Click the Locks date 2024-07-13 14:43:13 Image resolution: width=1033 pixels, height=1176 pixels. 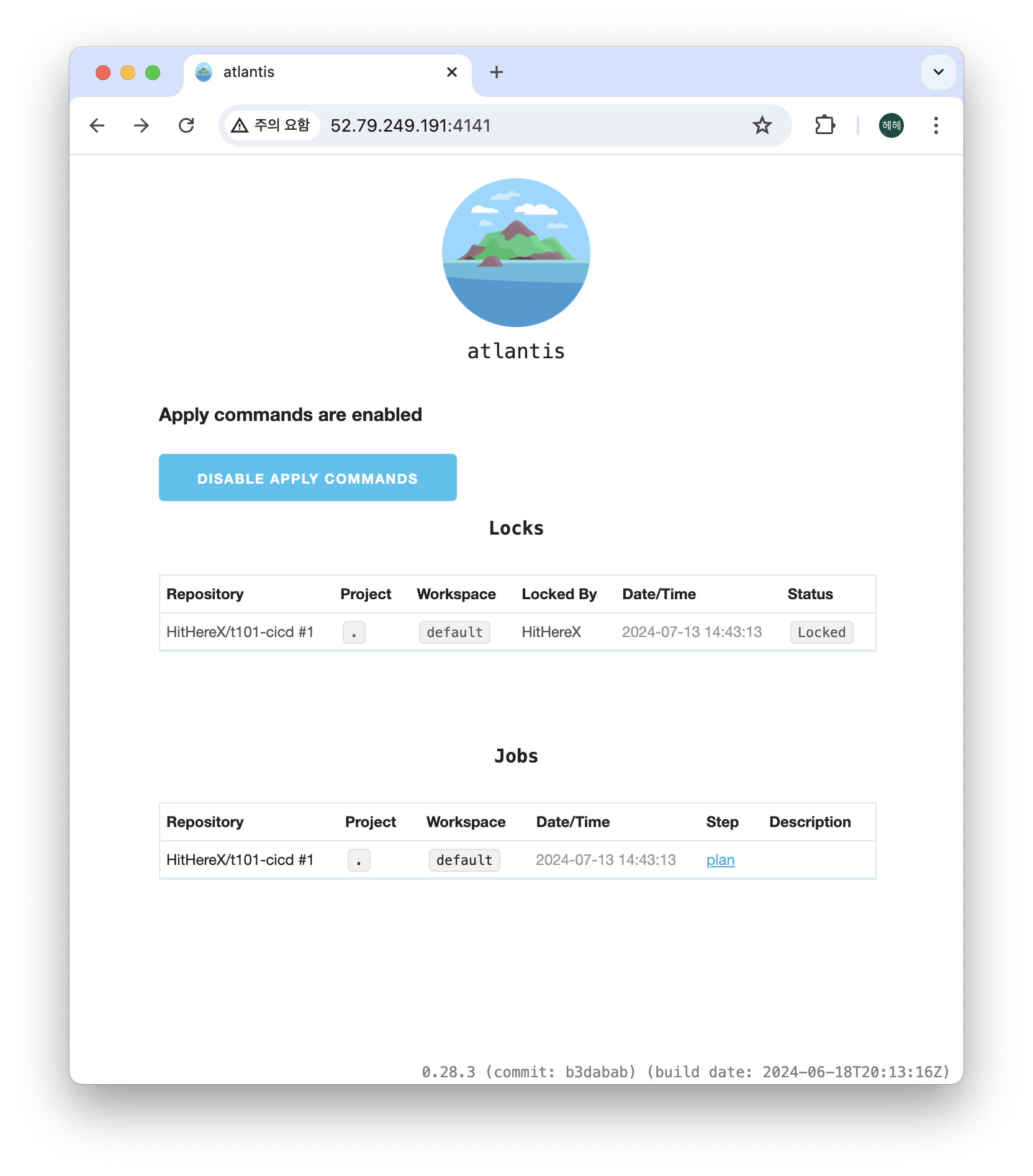(692, 632)
